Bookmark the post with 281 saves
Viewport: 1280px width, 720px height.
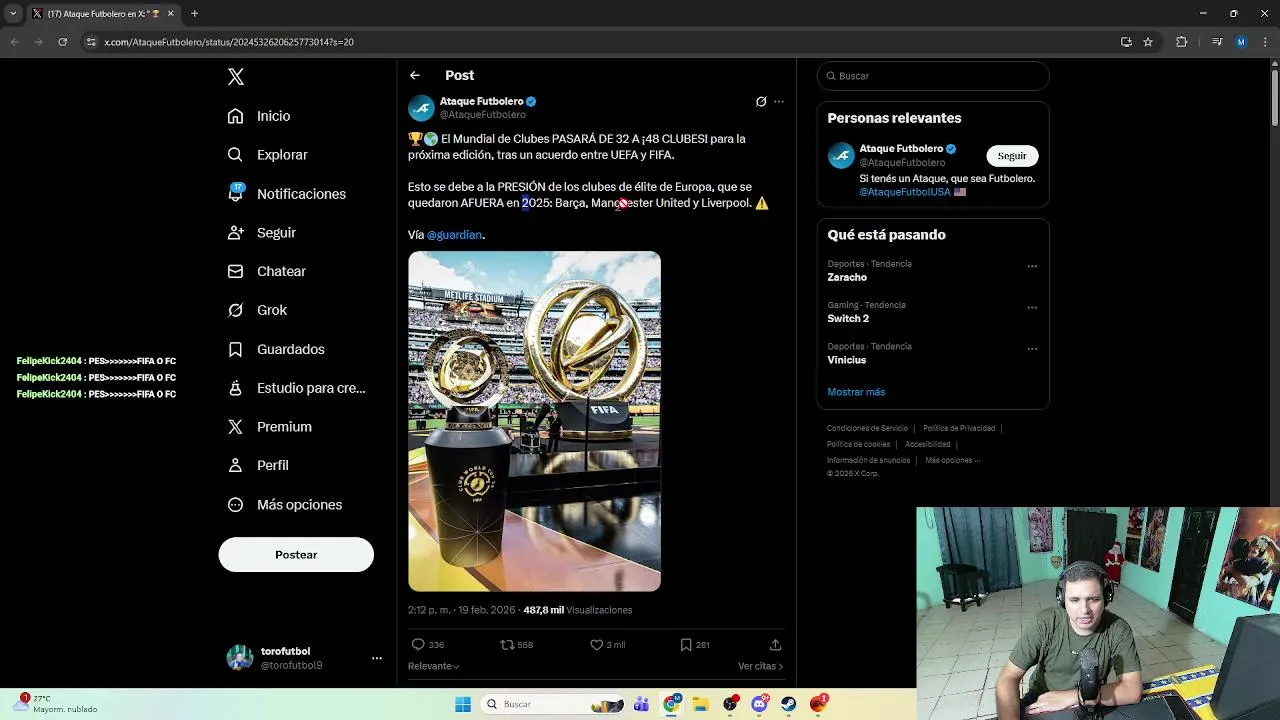[x=686, y=645]
